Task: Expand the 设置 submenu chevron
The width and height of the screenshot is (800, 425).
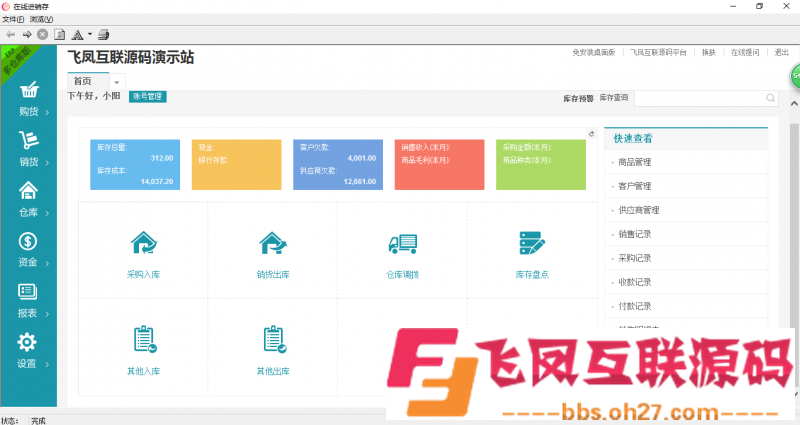Action: 47,364
